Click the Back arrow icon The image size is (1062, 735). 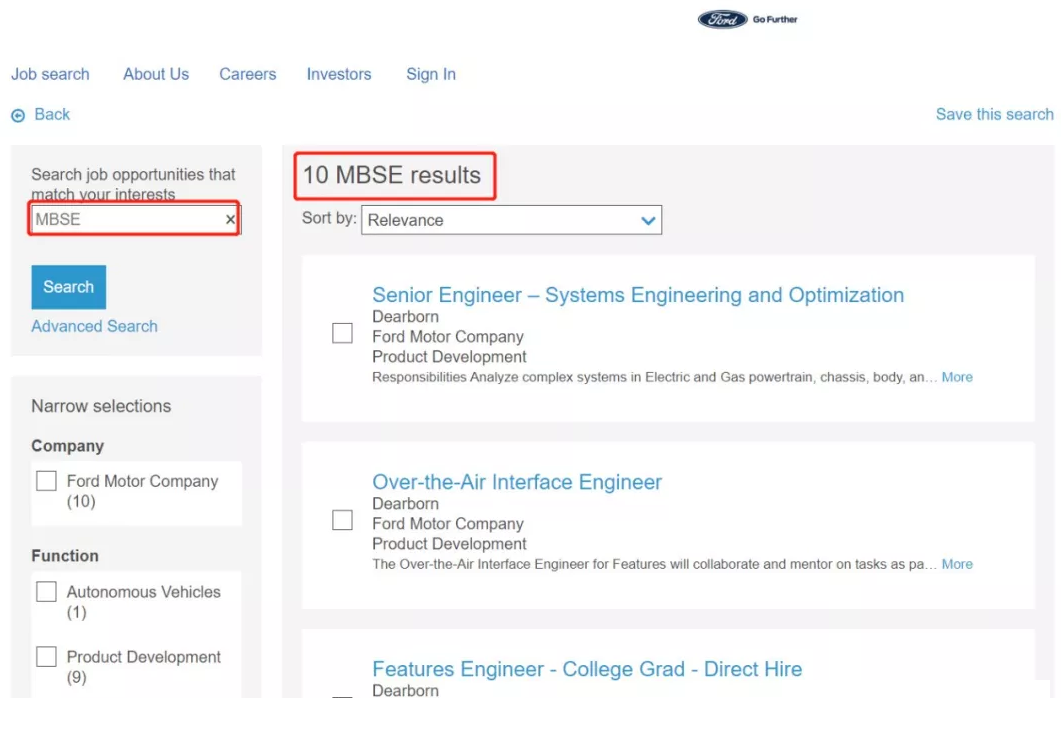(18, 116)
